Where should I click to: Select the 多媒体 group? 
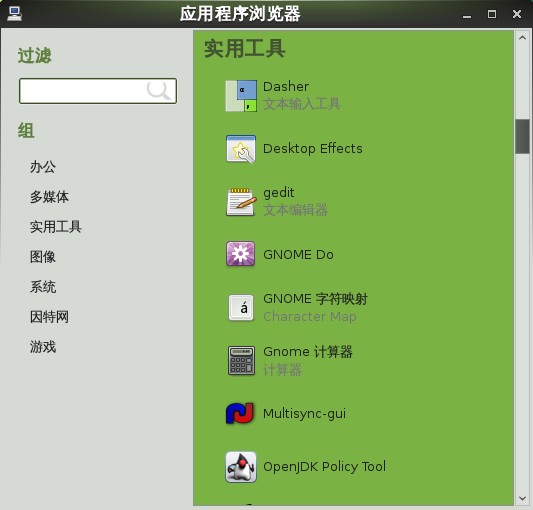(x=49, y=197)
